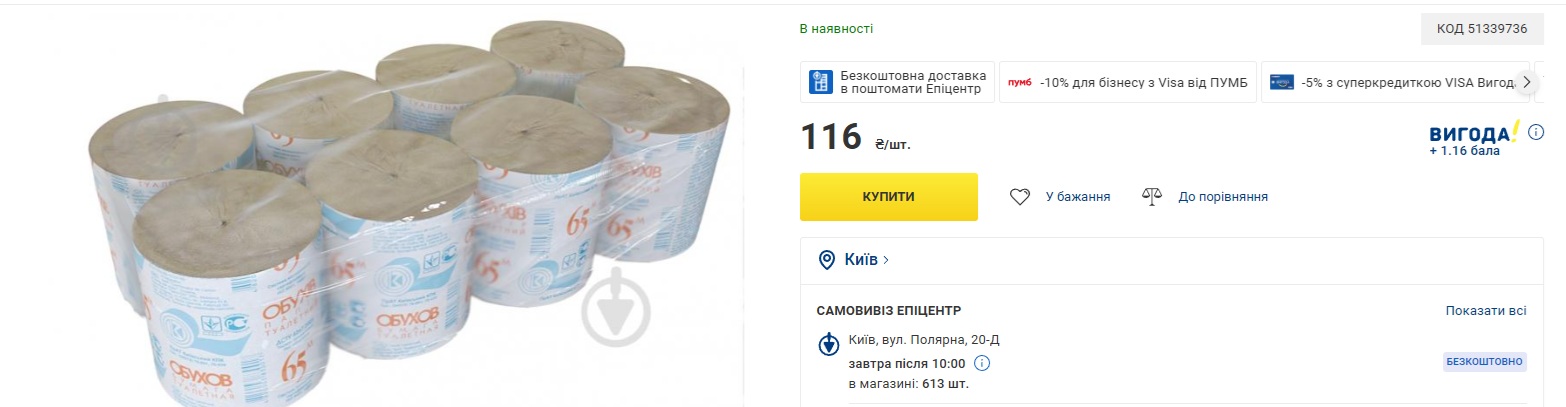1566x407 pixels.
Task: Click Показати всі pickup stores
Action: [x=1486, y=310]
